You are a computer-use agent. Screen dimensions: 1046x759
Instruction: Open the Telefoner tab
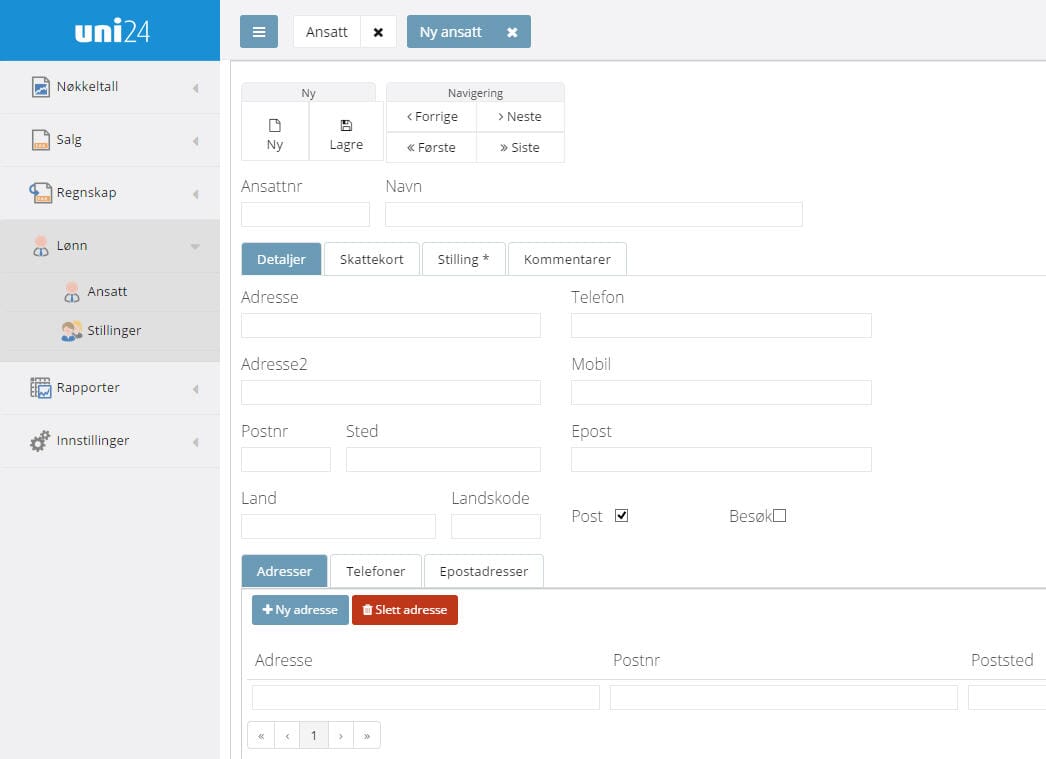tap(375, 571)
